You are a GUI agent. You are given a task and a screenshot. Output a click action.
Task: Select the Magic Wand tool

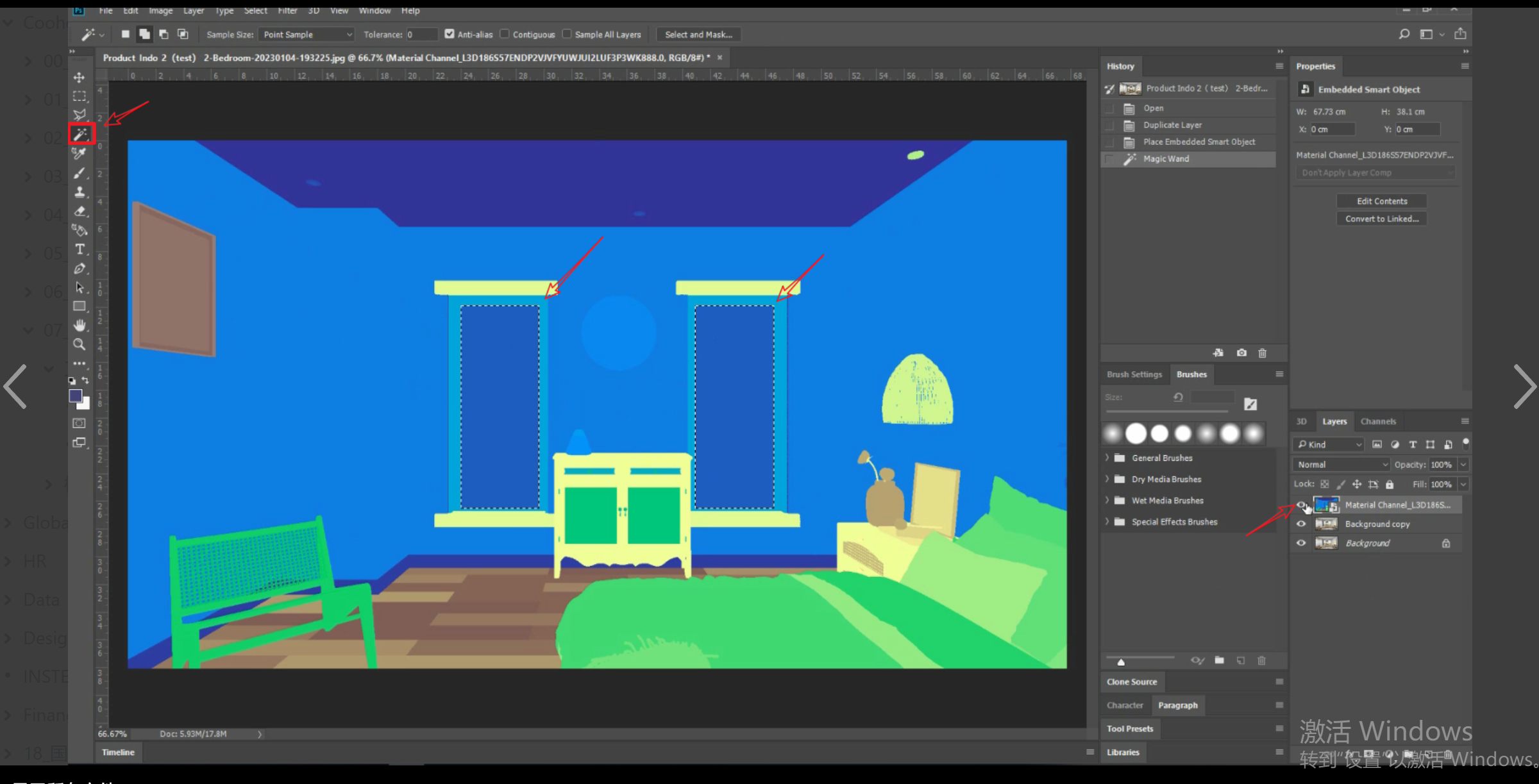[80, 134]
